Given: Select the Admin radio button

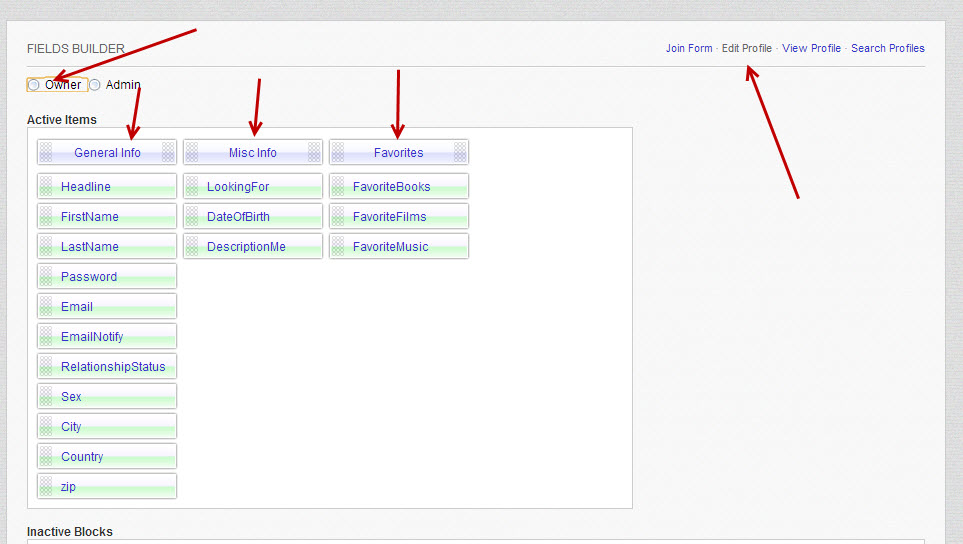Looking at the screenshot, I should [95, 85].
